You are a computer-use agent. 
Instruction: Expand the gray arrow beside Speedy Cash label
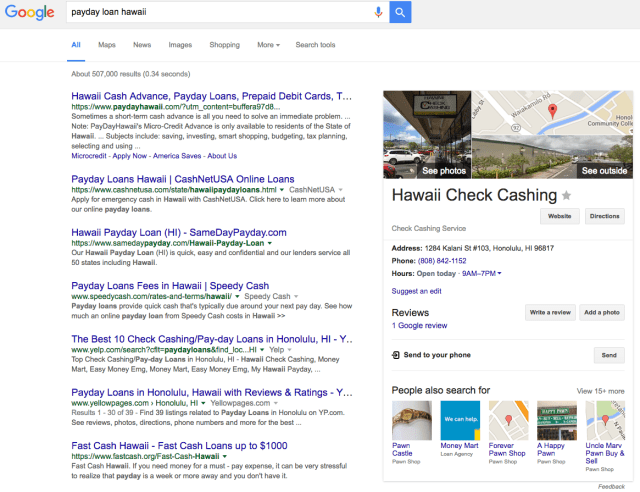click(x=296, y=296)
